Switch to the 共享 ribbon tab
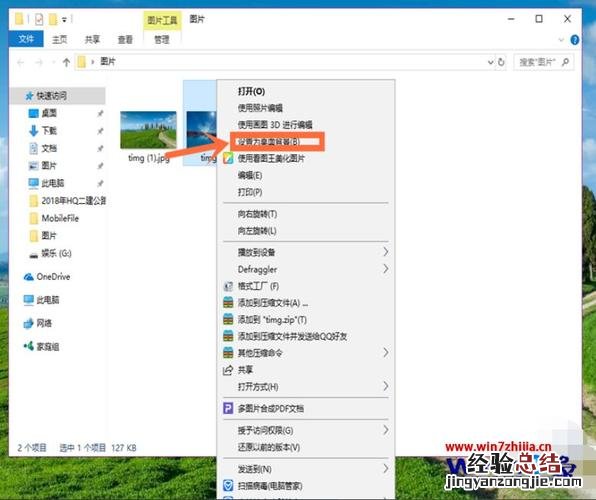This screenshot has height=500, width=596. tap(92, 39)
